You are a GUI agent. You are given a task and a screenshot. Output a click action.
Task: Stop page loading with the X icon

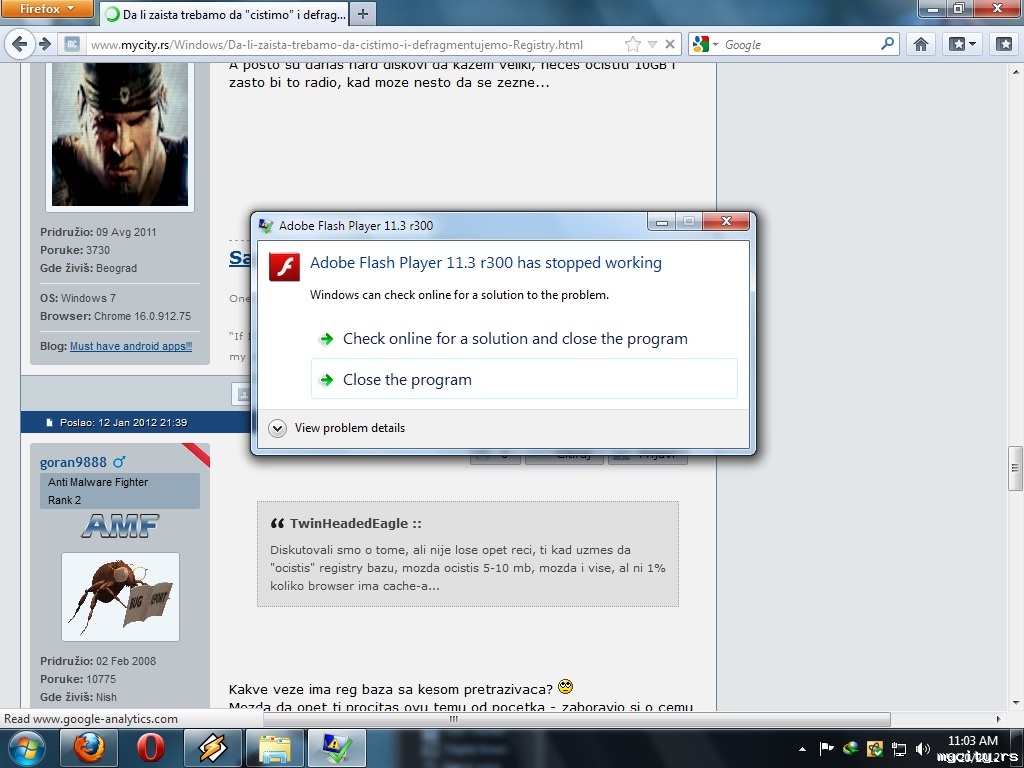click(x=669, y=44)
